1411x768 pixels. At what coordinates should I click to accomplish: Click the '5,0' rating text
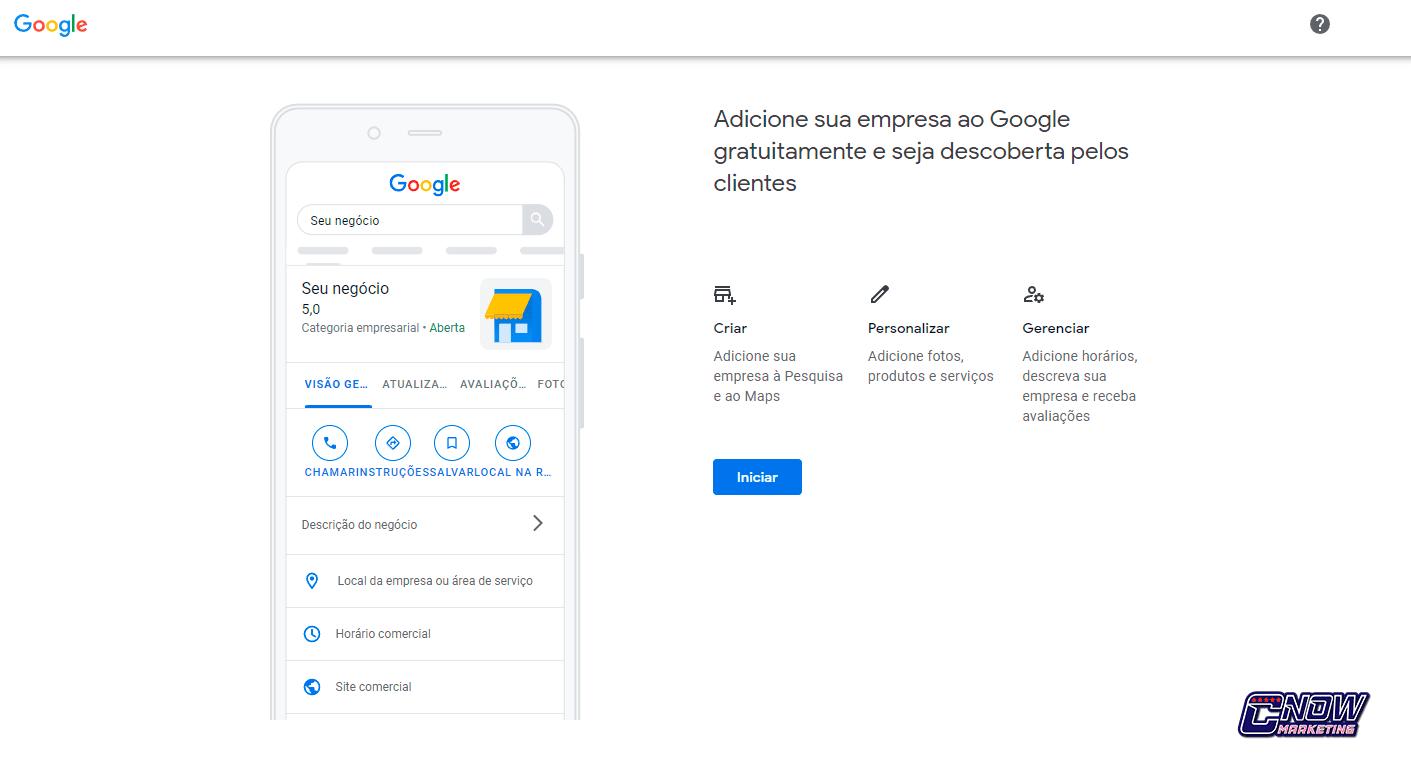click(311, 310)
